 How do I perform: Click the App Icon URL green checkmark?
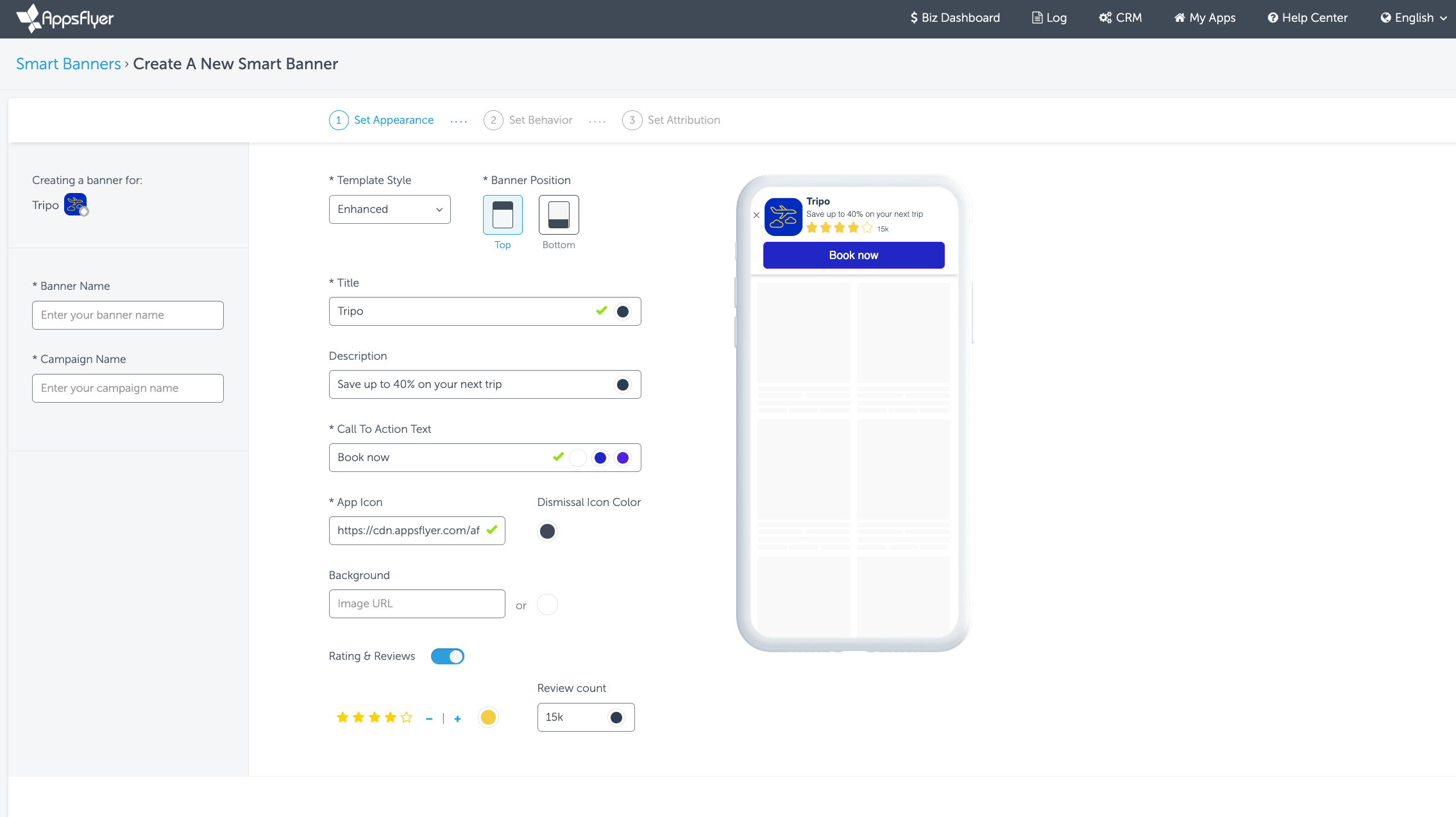pos(492,530)
